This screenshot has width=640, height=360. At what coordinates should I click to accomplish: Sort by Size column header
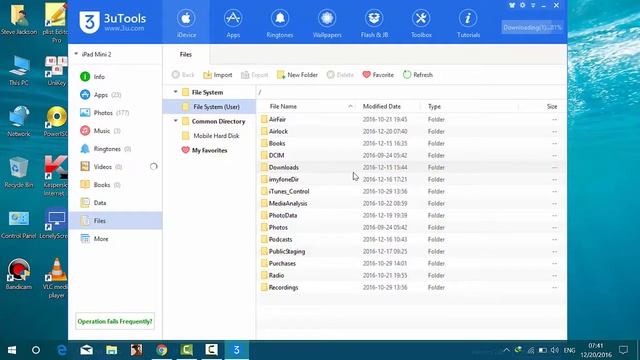pyautogui.click(x=542, y=107)
